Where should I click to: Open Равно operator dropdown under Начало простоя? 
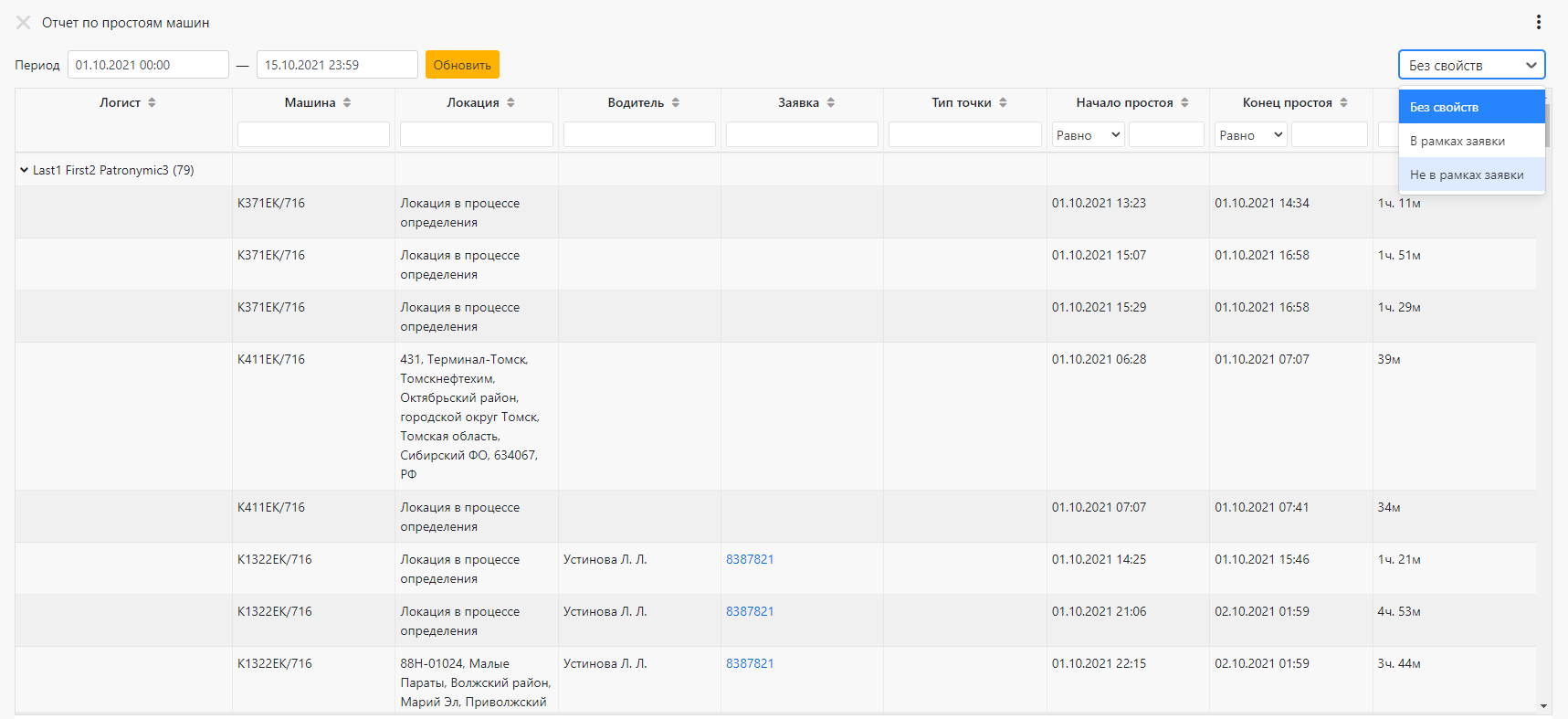pyautogui.click(x=1088, y=134)
